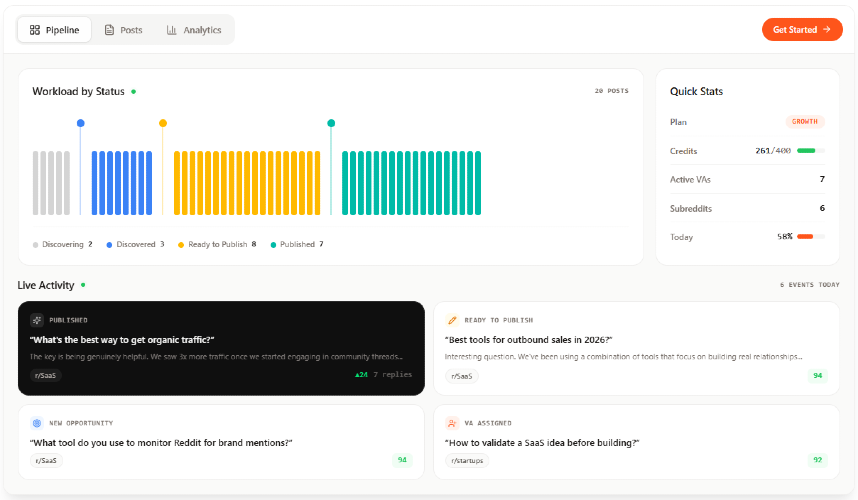This screenshot has height=500, width=858.
Task: Open the Analytics tab
Action: click(x=194, y=30)
